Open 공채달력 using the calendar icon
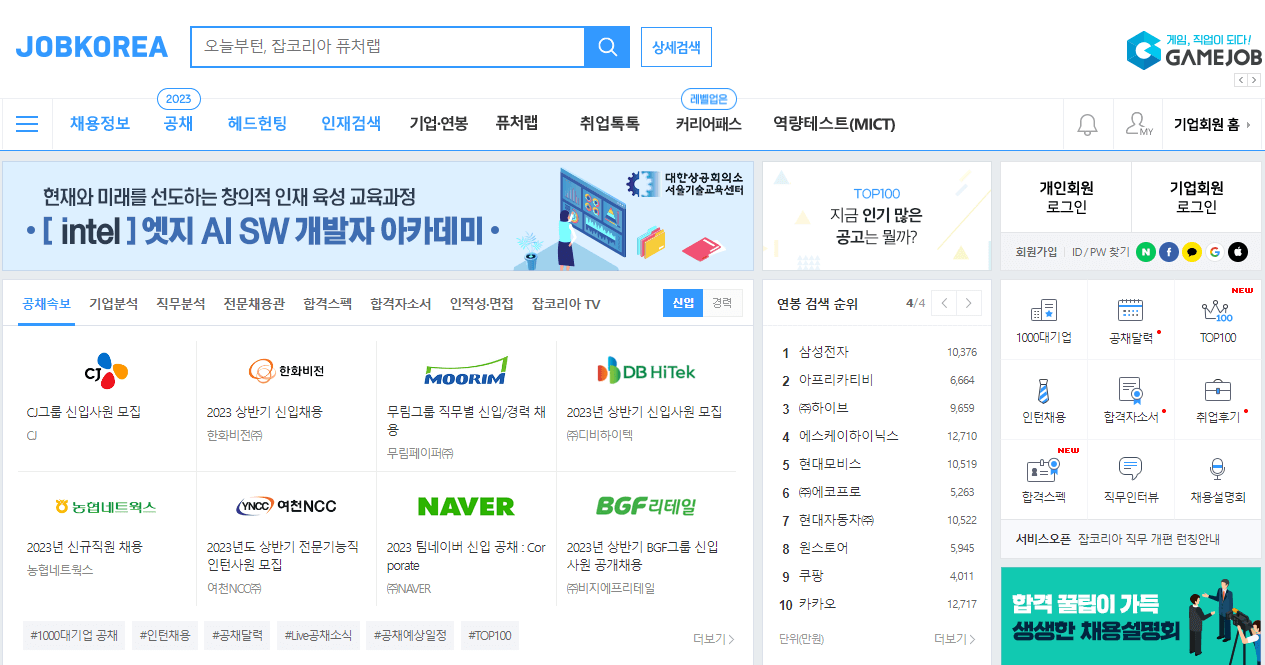 pyautogui.click(x=1130, y=309)
